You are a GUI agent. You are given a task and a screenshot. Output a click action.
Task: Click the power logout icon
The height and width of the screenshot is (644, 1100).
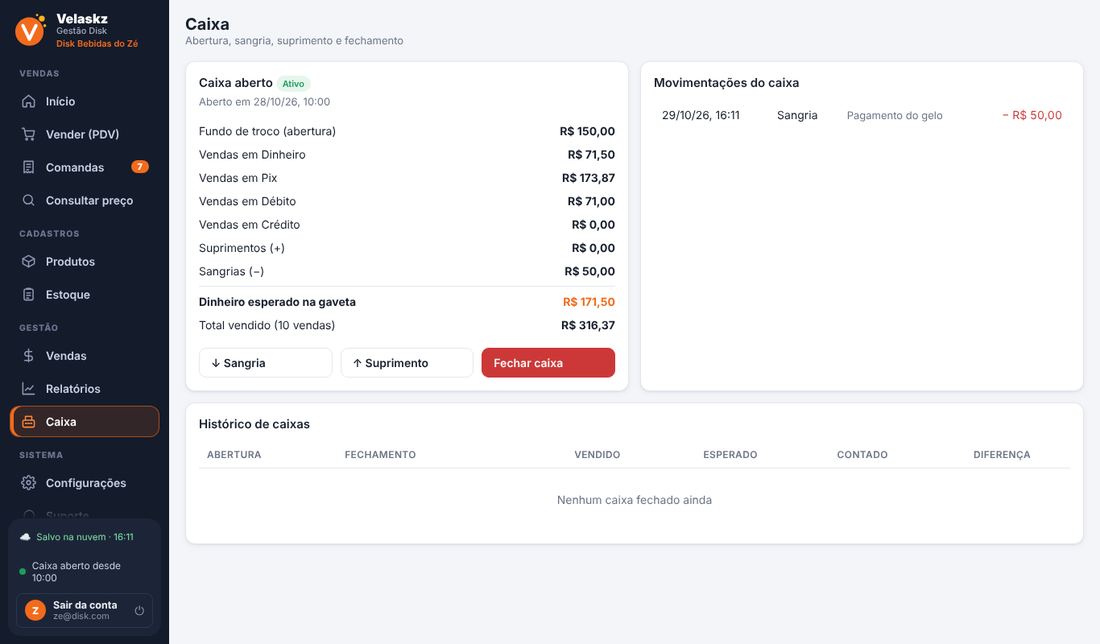point(139,610)
